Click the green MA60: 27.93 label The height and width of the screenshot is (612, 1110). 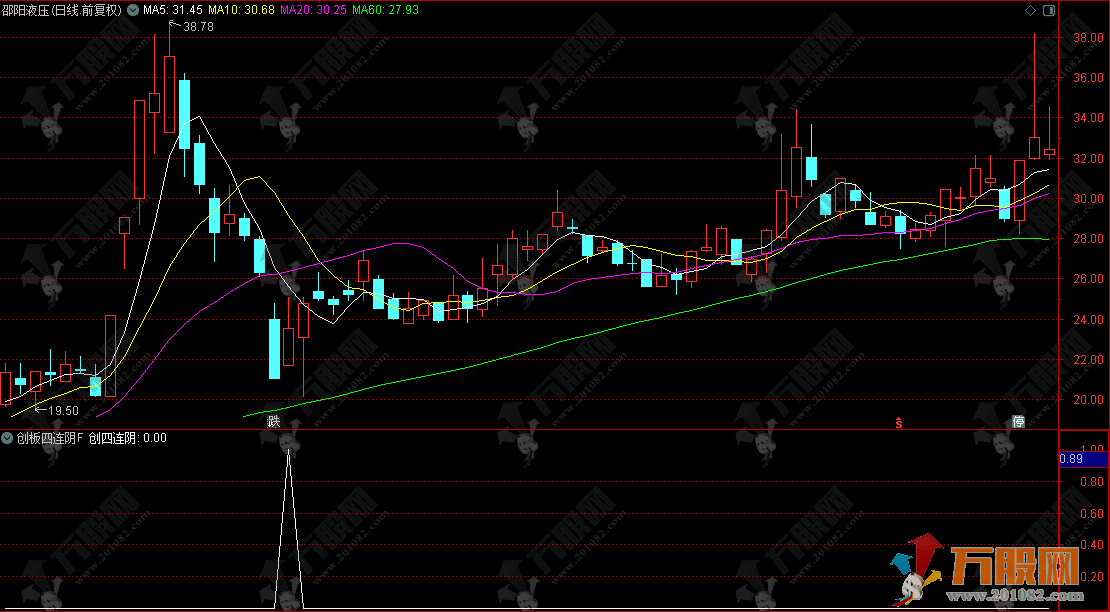click(x=385, y=10)
